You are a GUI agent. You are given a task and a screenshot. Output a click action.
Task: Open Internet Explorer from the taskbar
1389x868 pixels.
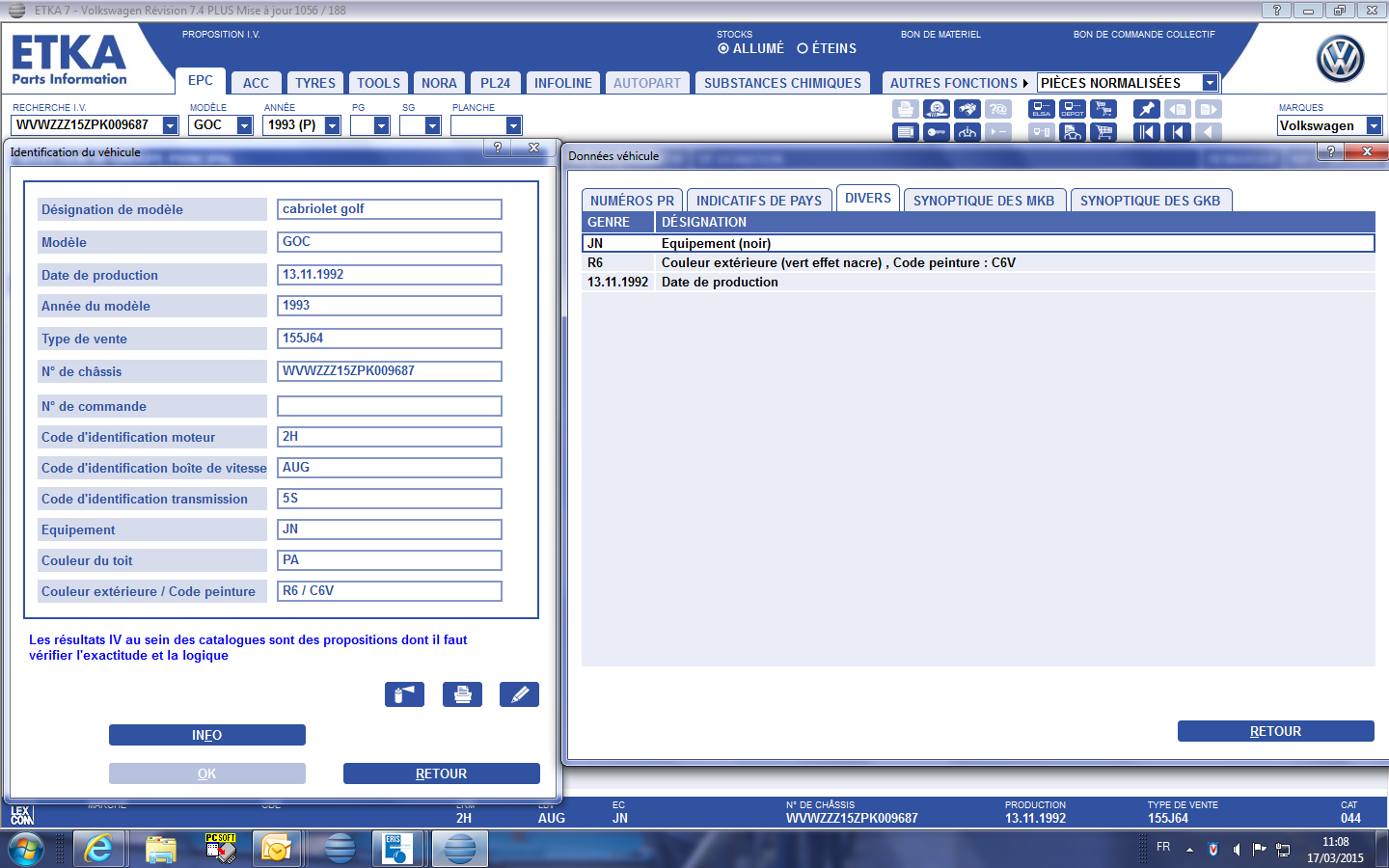[x=97, y=849]
